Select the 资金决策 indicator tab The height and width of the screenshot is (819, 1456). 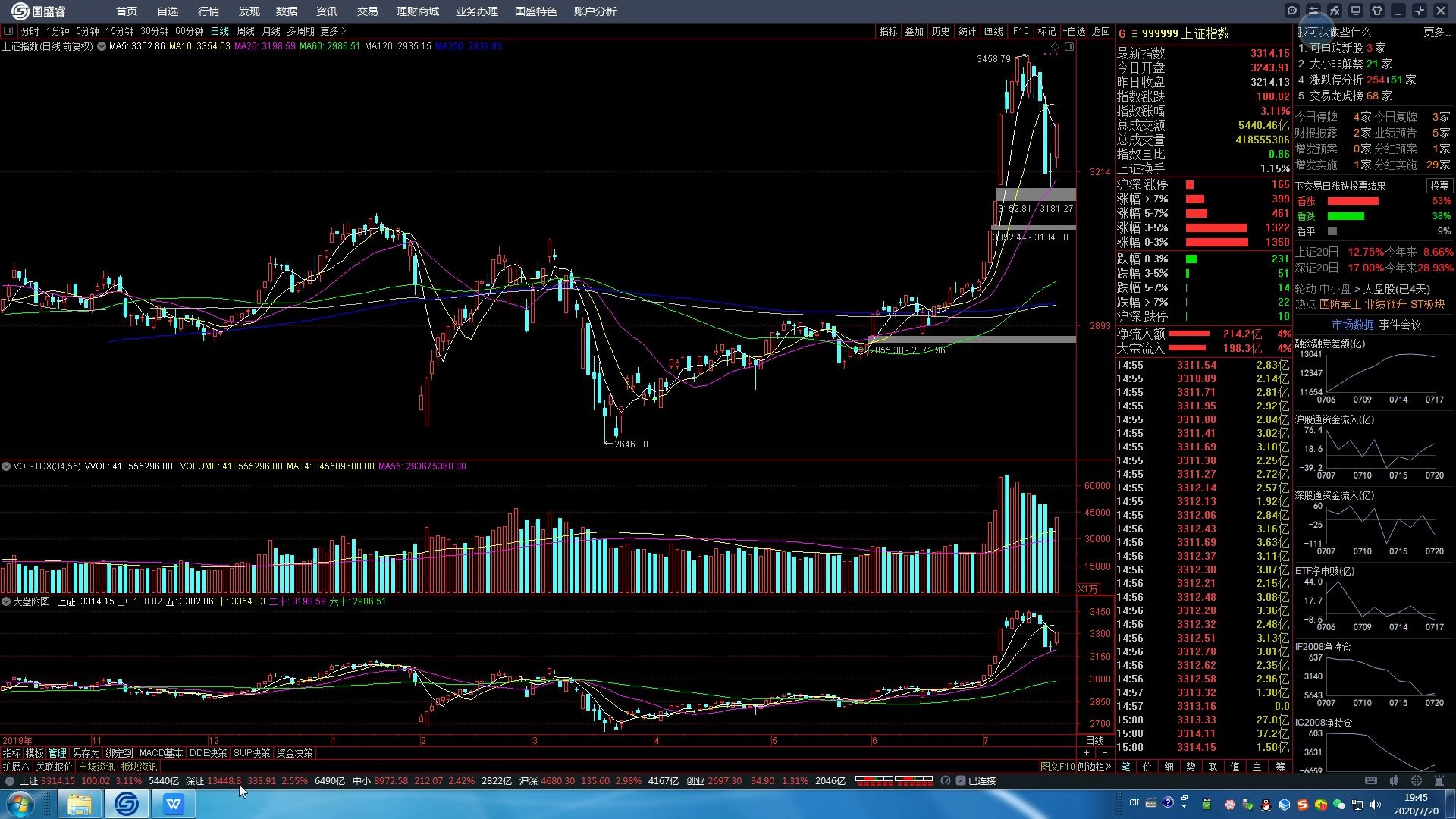(x=294, y=753)
